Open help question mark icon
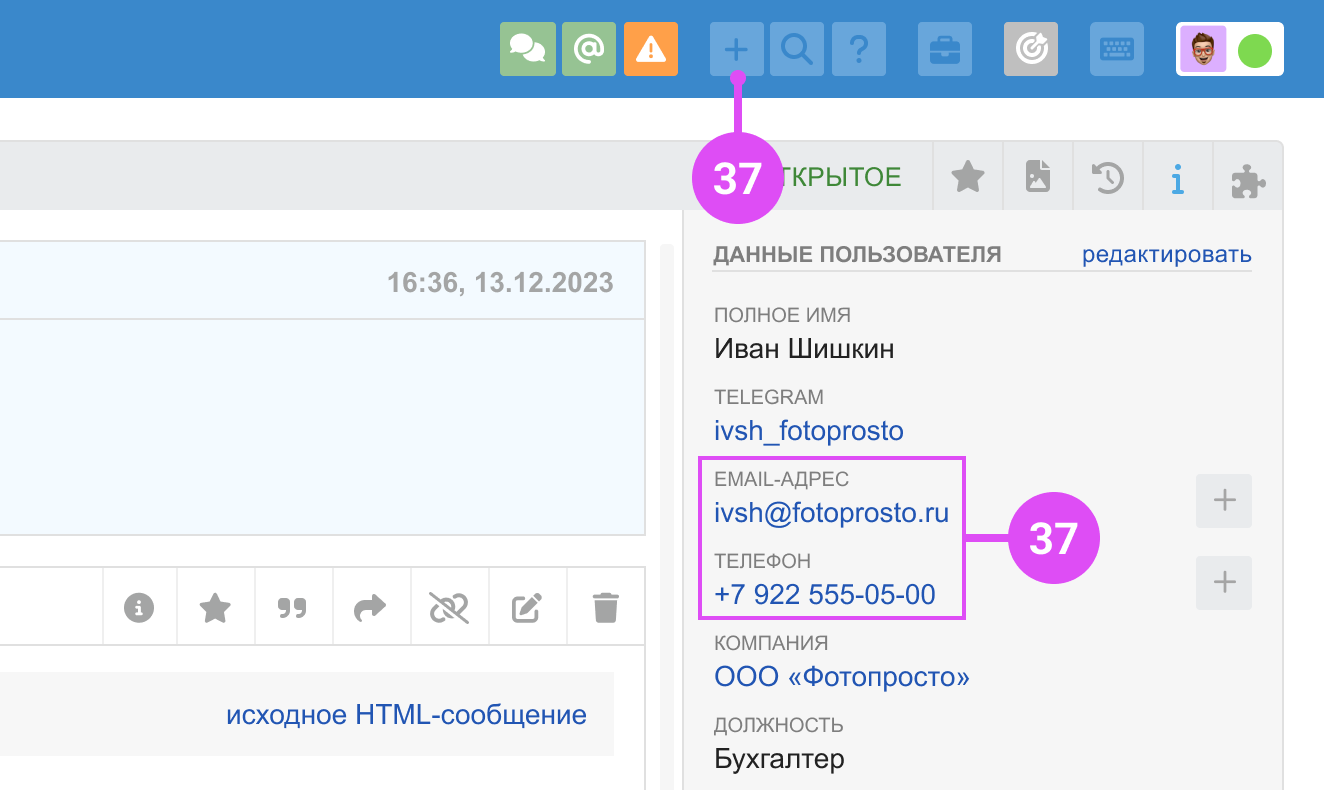Viewport: 1324px width, 790px height. click(x=859, y=49)
